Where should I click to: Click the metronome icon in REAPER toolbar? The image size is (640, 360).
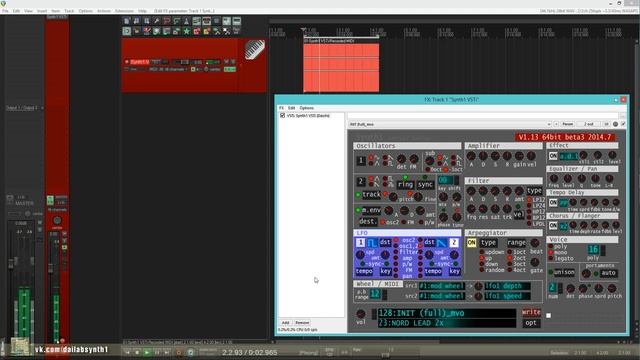click(187, 21)
